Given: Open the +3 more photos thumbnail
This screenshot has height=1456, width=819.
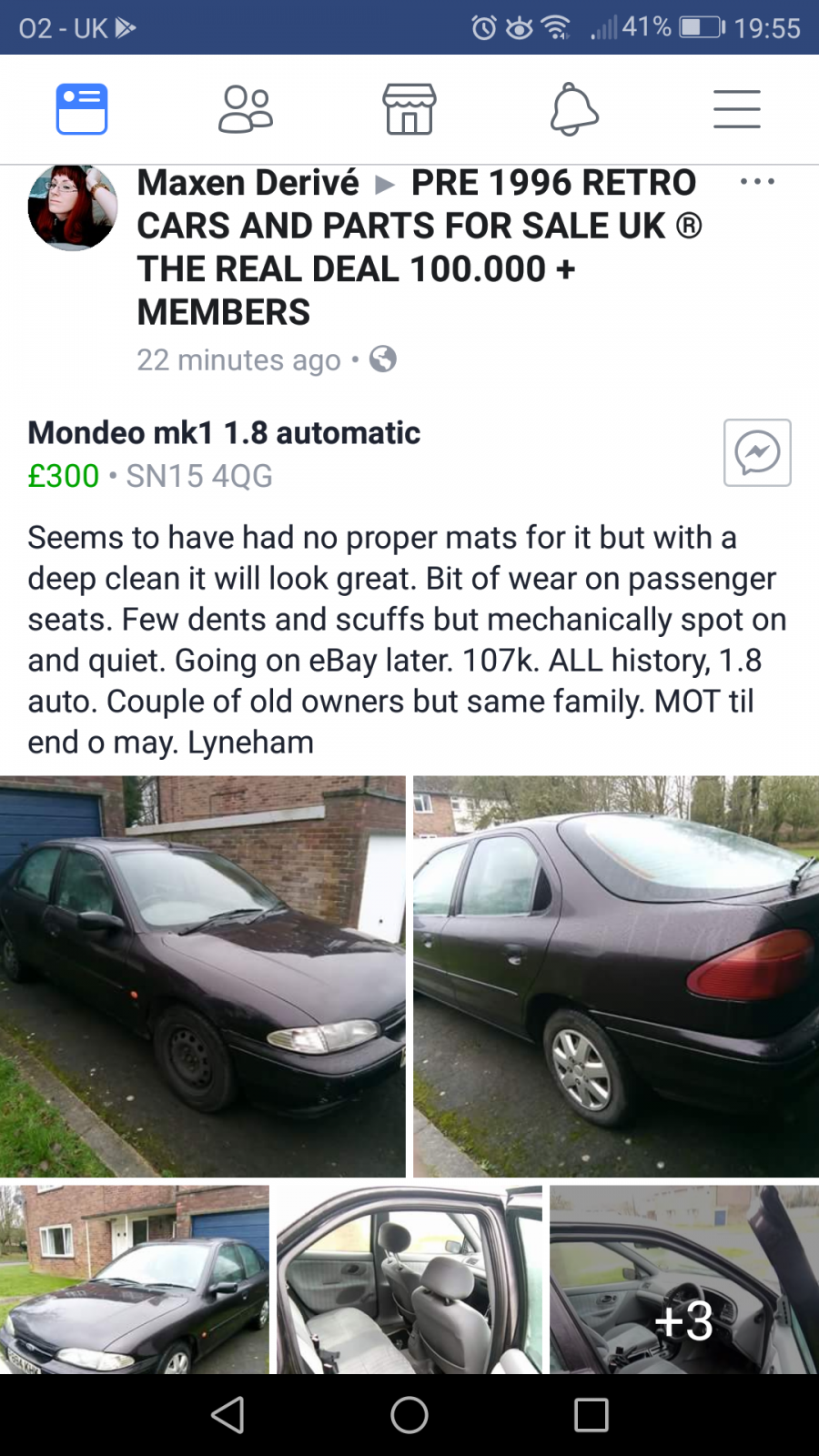Looking at the screenshot, I should [684, 1279].
